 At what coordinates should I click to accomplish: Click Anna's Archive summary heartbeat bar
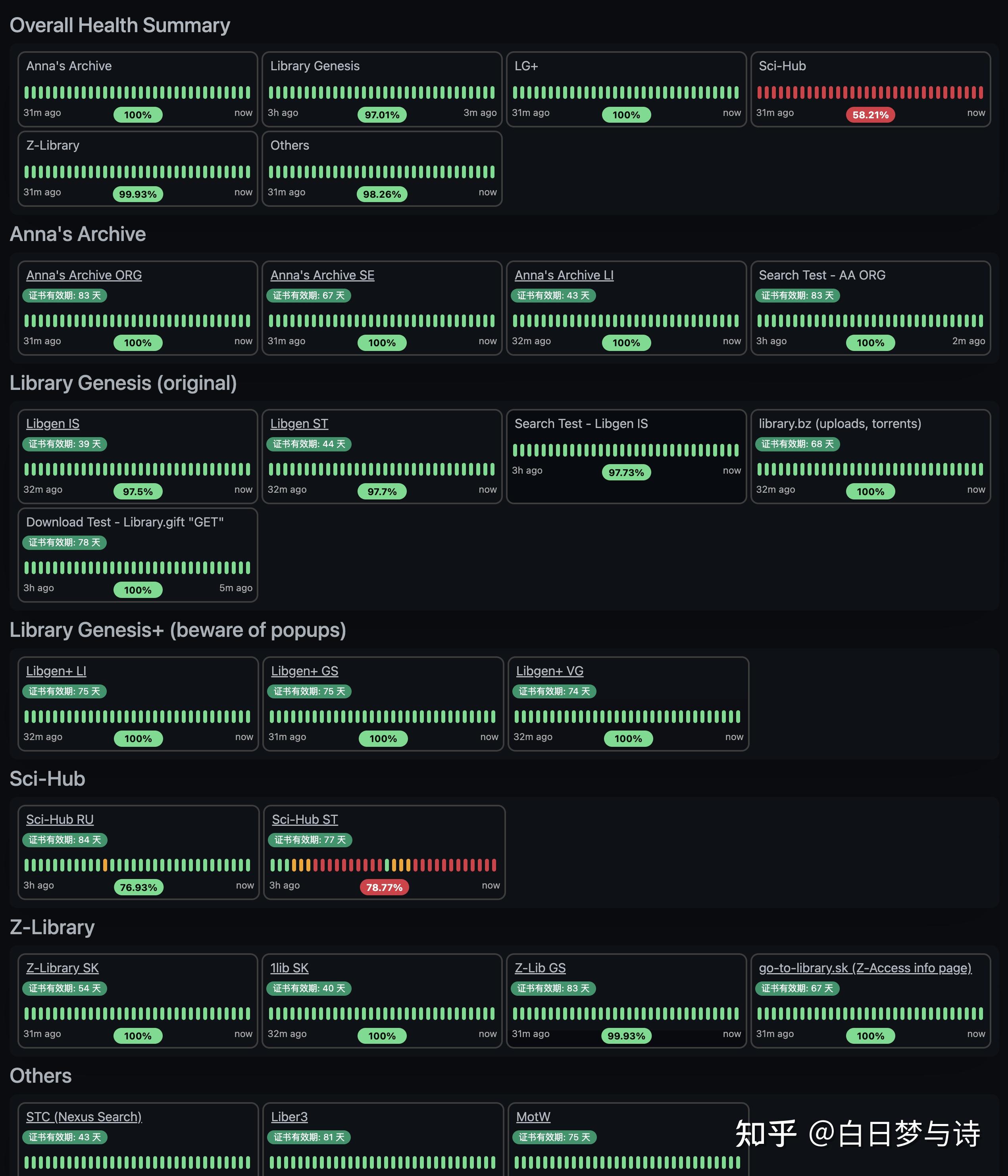(137, 93)
